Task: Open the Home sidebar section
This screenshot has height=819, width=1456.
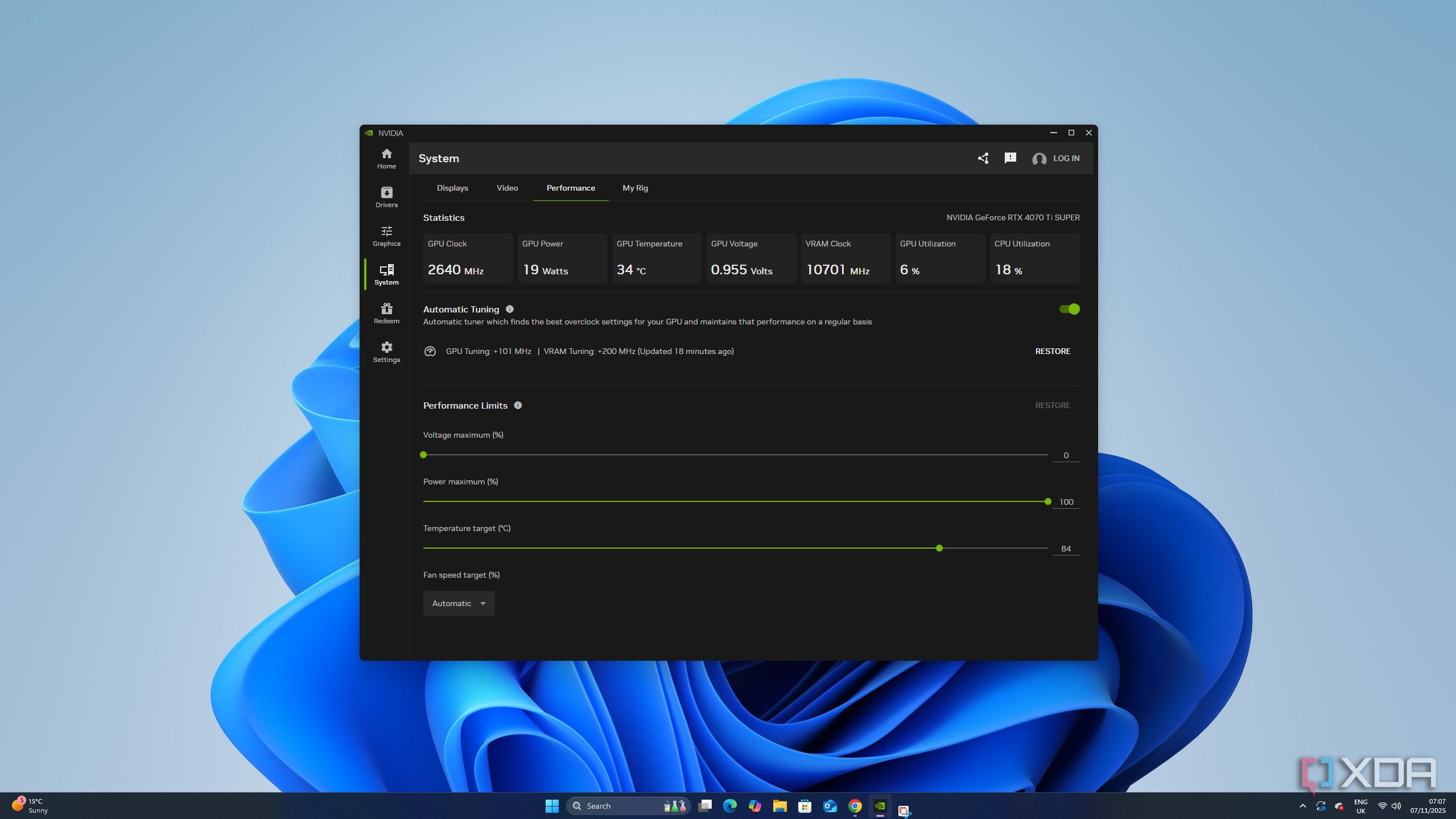Action: click(x=386, y=158)
